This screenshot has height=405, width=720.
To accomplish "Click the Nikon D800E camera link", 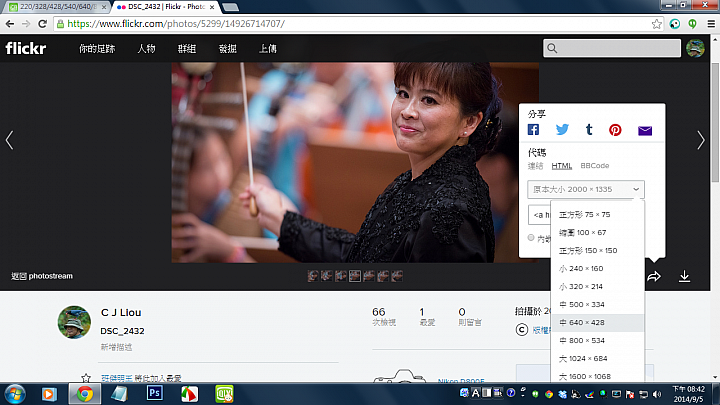I will [x=461, y=380].
